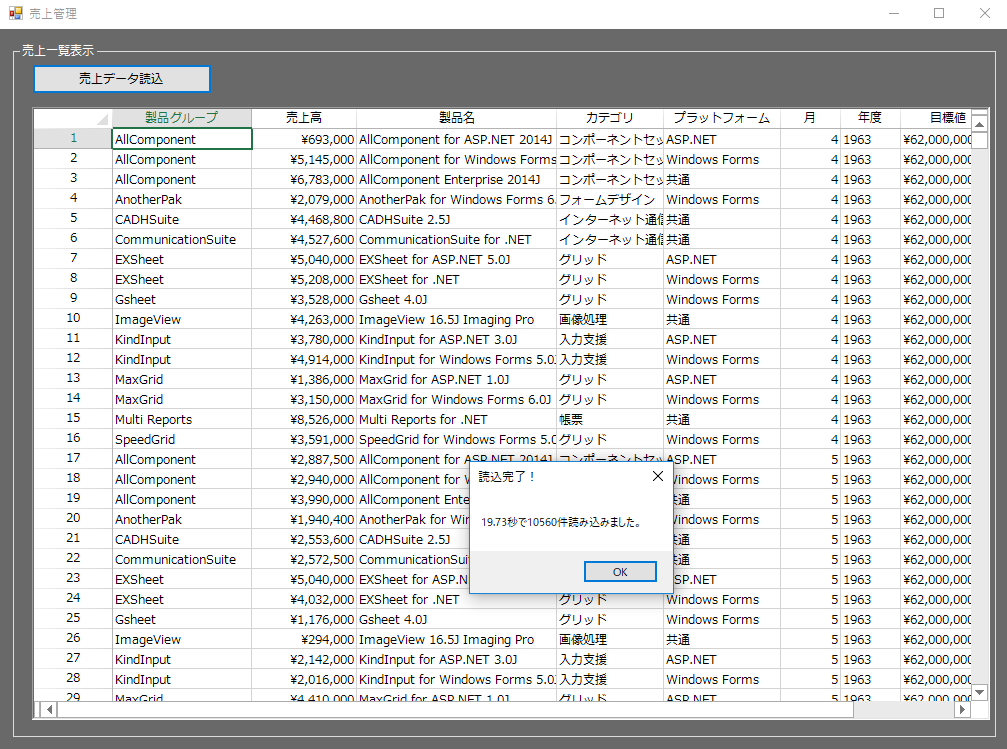The height and width of the screenshot is (749, 1007).
Task: Click the CADHSuite cell in row 21
Action: [182, 539]
